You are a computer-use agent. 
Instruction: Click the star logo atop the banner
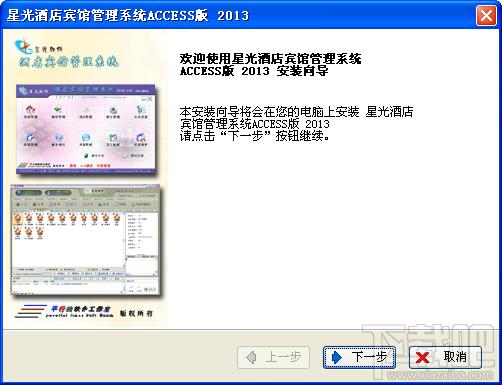click(x=23, y=47)
